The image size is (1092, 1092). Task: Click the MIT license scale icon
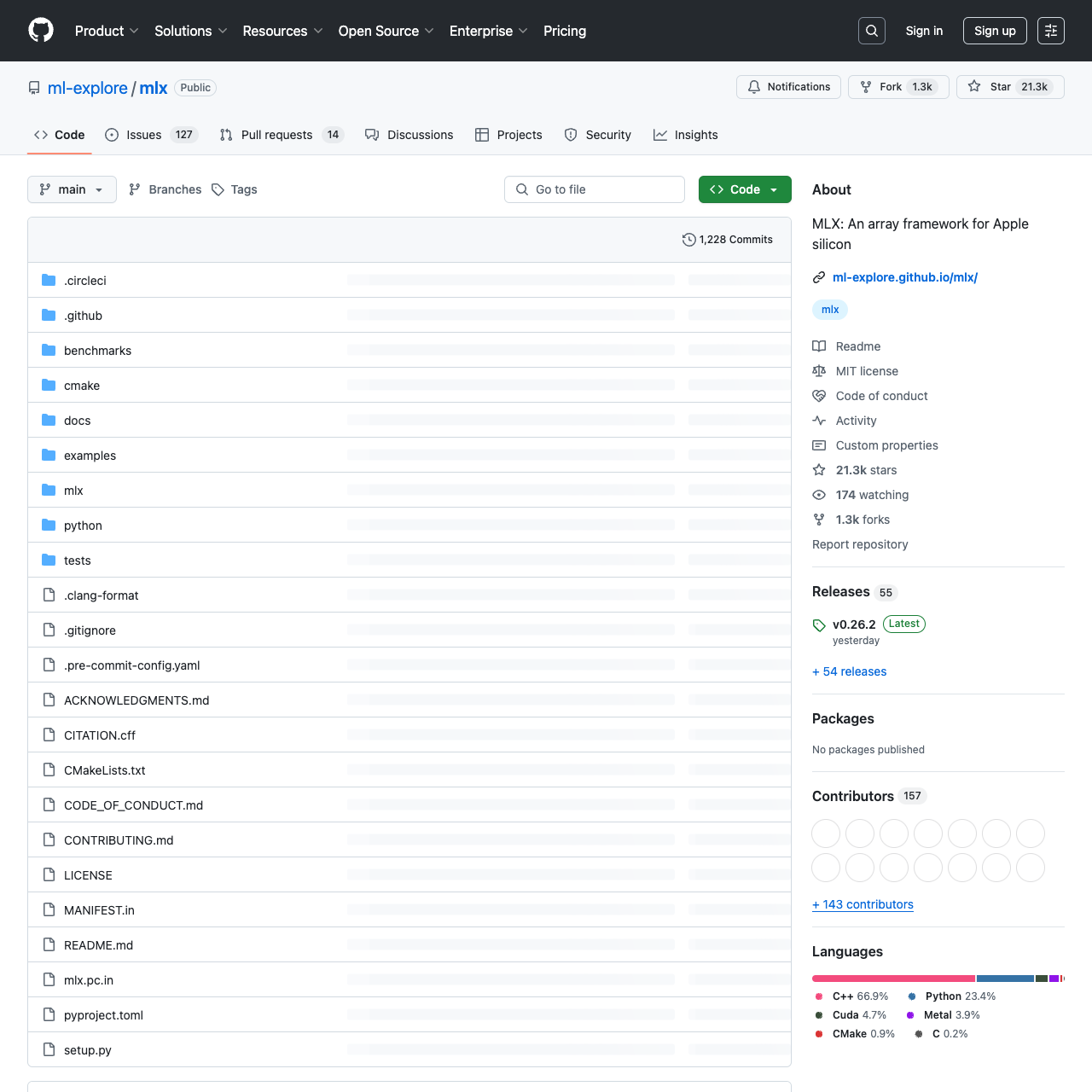[x=819, y=371]
